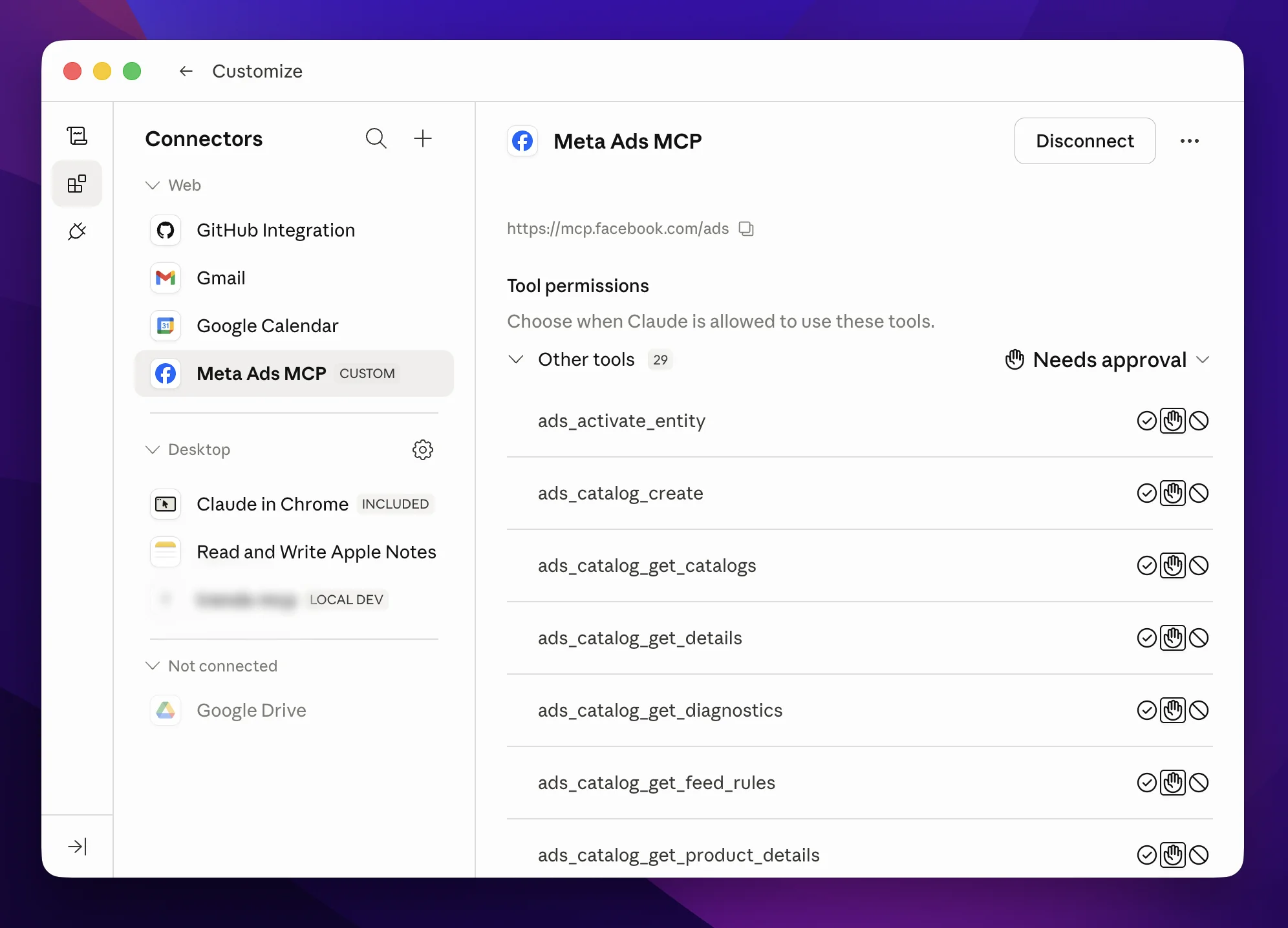Block the ads_catalog_get_diagnostics tool
The image size is (1288, 928).
(x=1199, y=710)
